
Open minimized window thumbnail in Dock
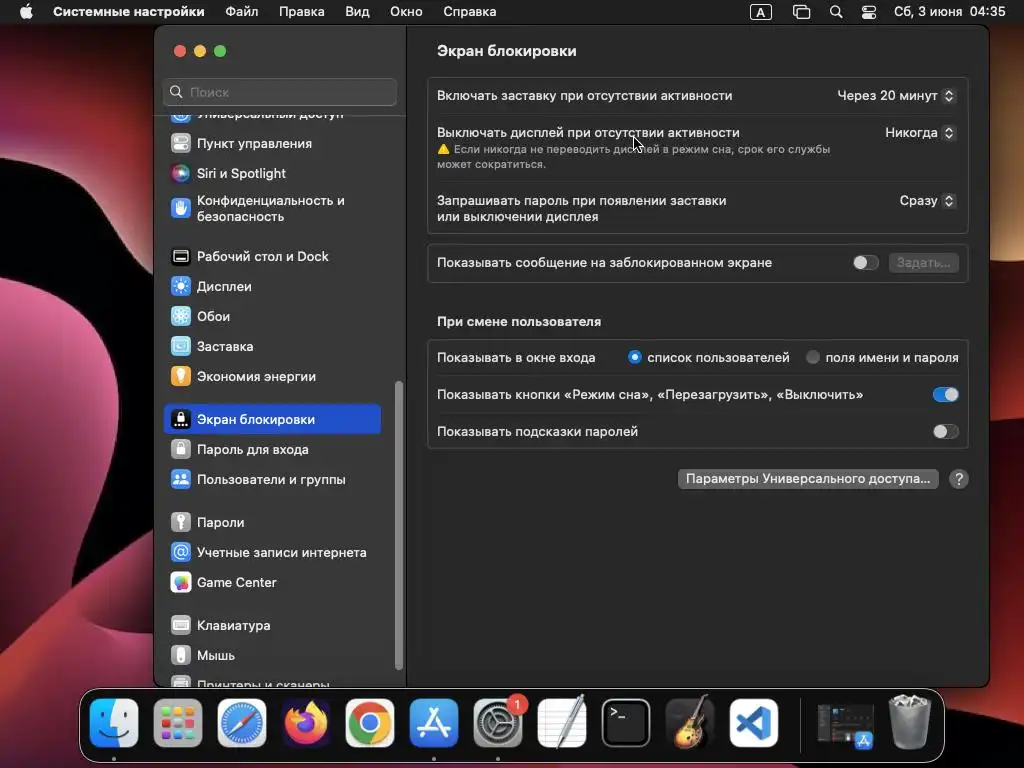click(x=846, y=725)
